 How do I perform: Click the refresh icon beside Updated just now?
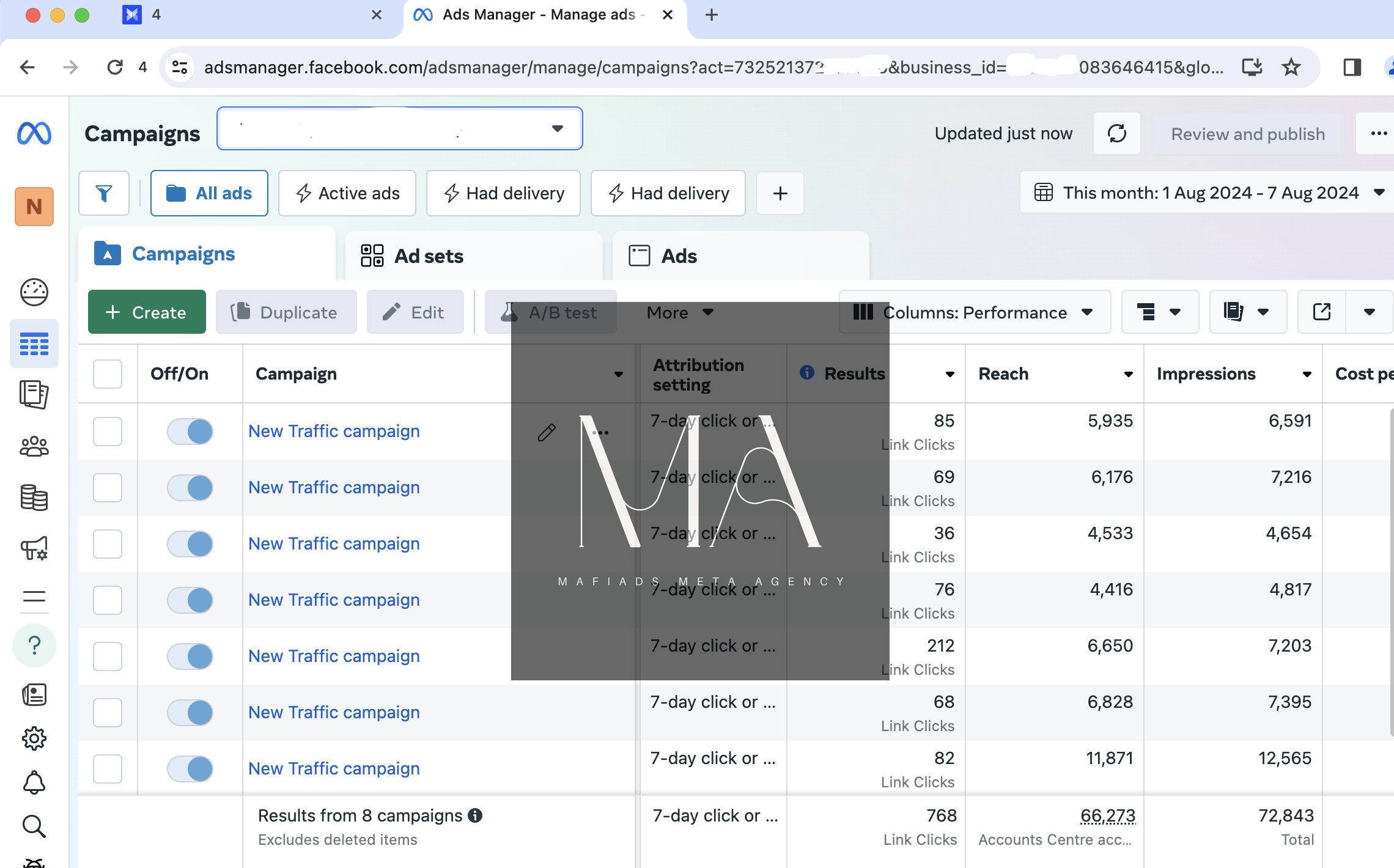1117,133
